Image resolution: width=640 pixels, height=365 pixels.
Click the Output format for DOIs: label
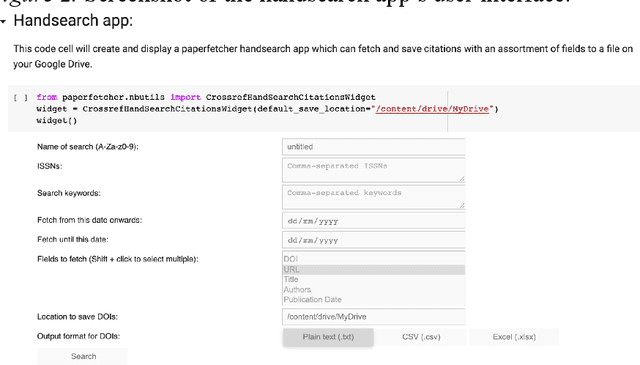click(78, 336)
